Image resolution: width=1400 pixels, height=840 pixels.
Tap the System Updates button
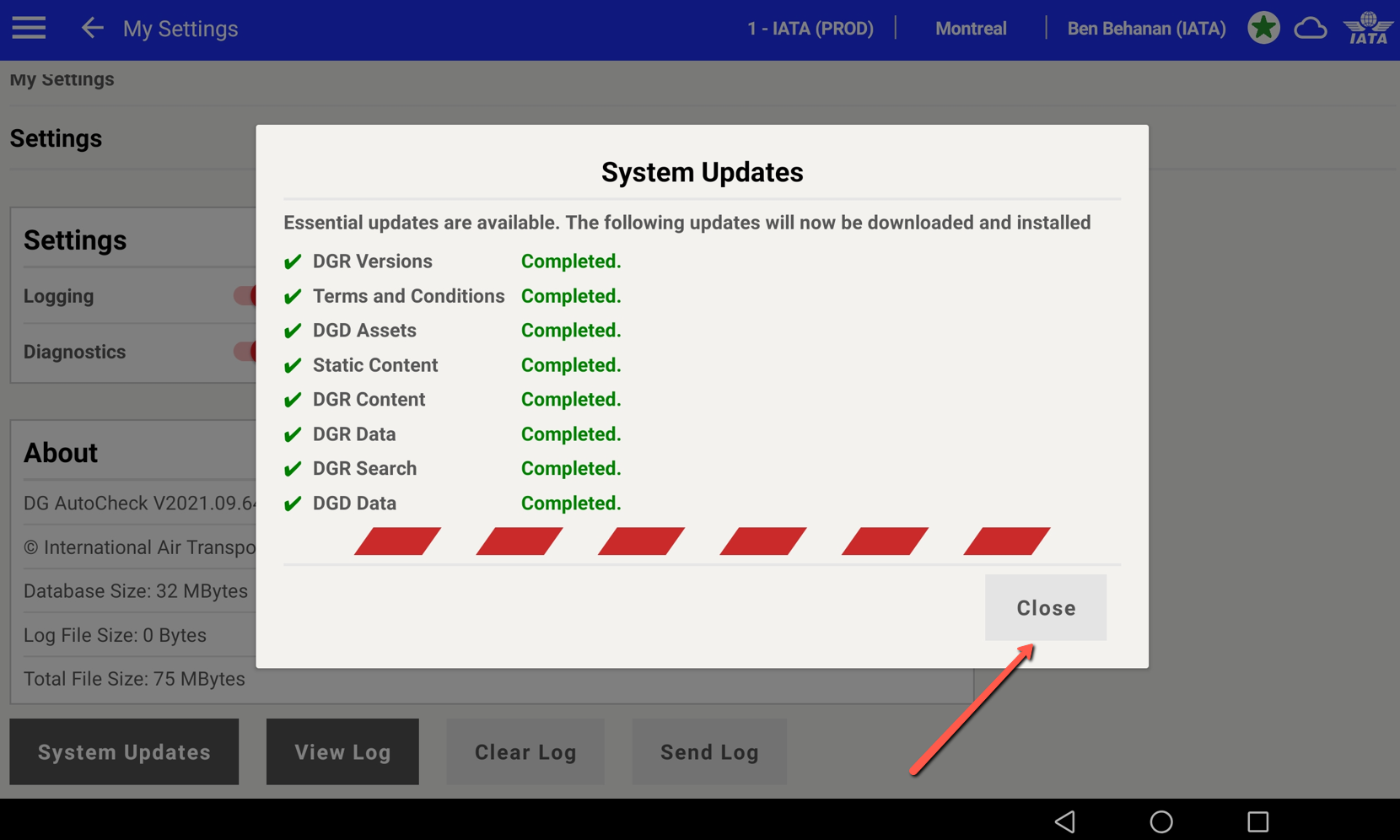[124, 751]
